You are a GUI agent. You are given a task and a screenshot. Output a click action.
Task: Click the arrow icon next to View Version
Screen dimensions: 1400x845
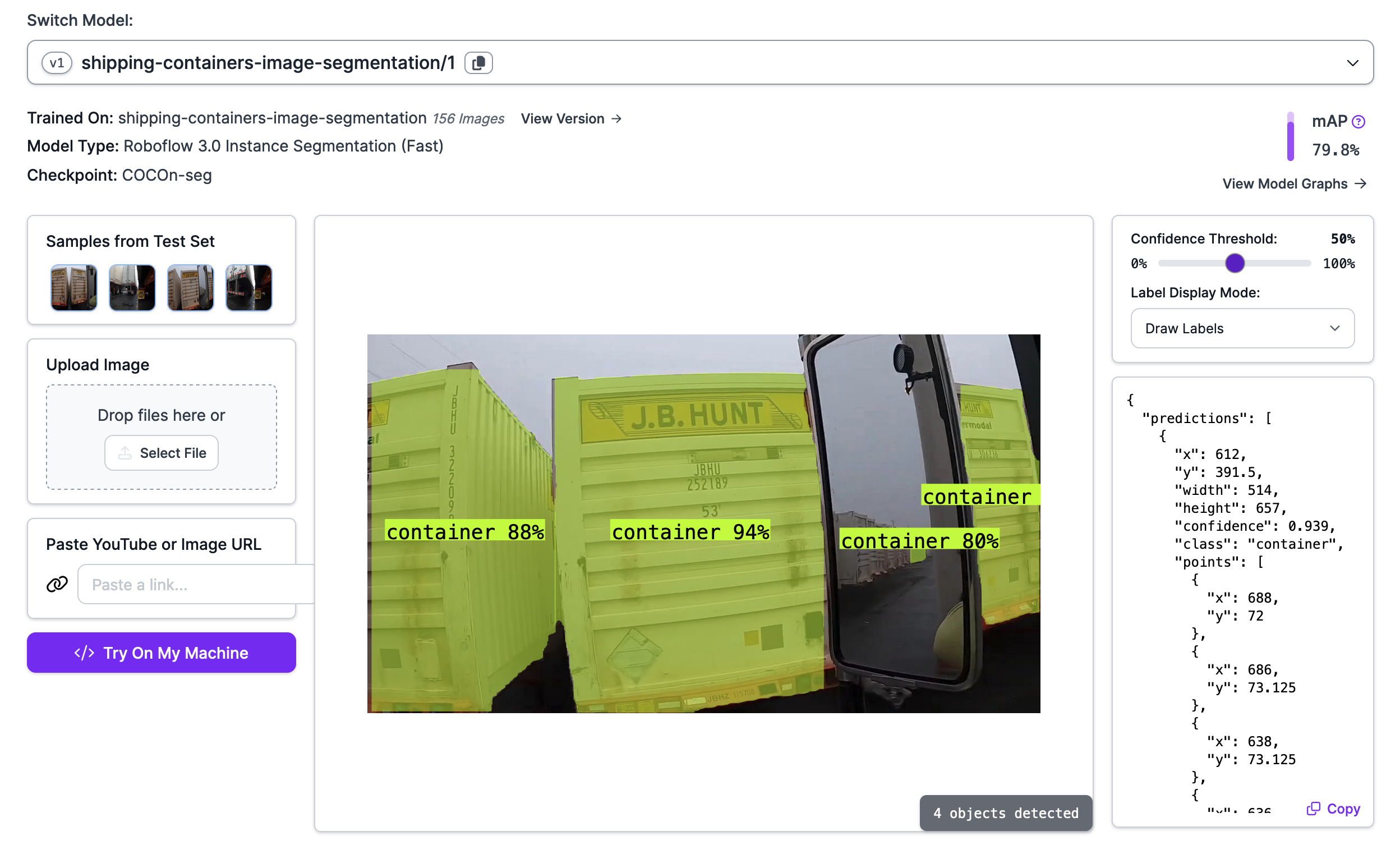[x=617, y=118]
